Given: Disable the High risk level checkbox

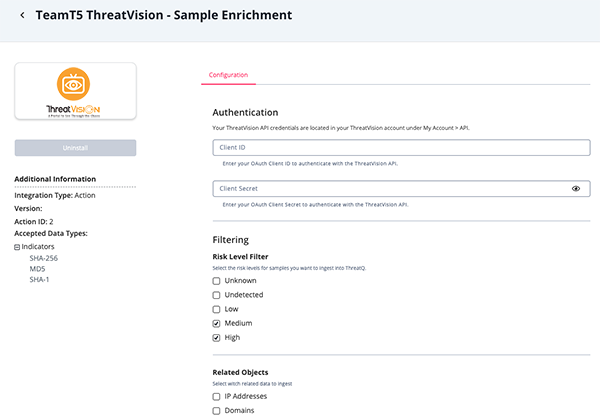Looking at the screenshot, I should pos(216,338).
